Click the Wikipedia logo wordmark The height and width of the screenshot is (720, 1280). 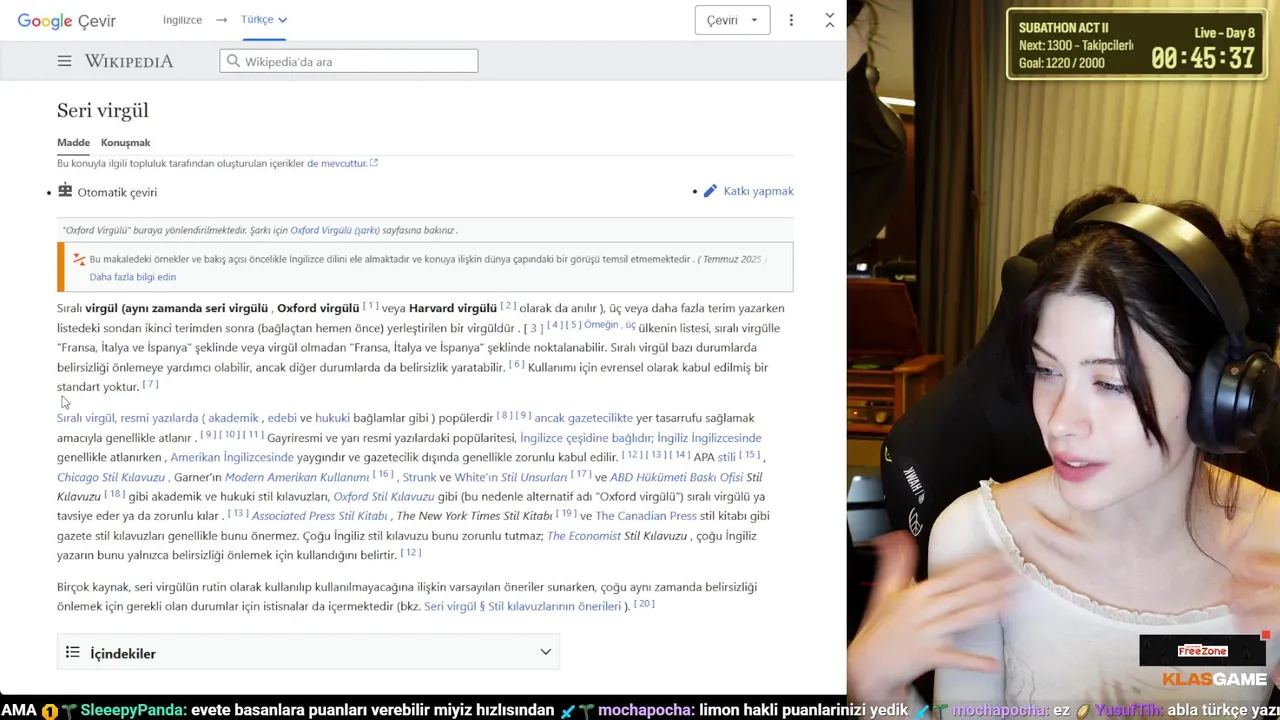click(129, 61)
